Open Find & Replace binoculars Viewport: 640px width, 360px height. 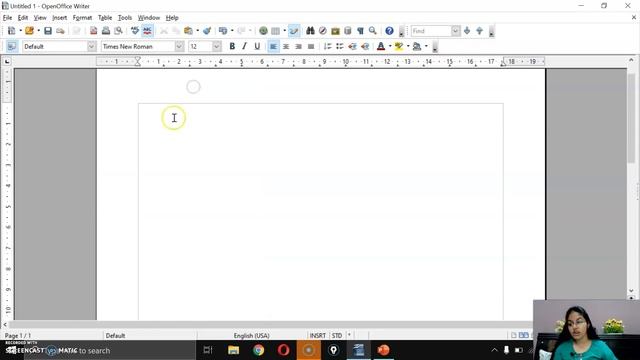point(310,31)
